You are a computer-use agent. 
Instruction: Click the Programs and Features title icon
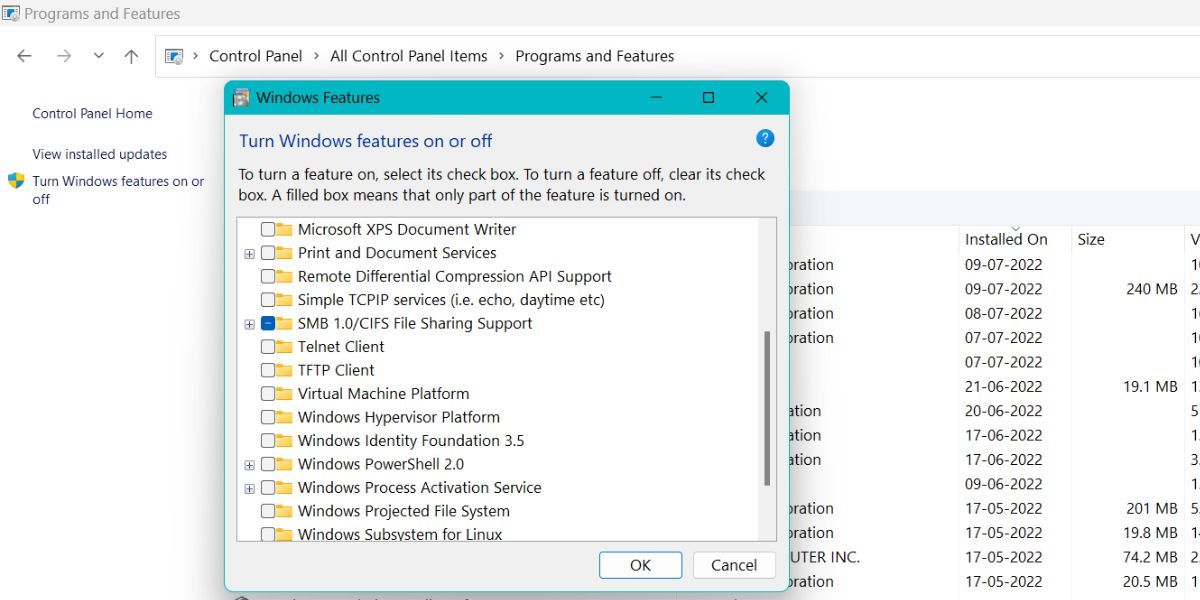(x=10, y=13)
